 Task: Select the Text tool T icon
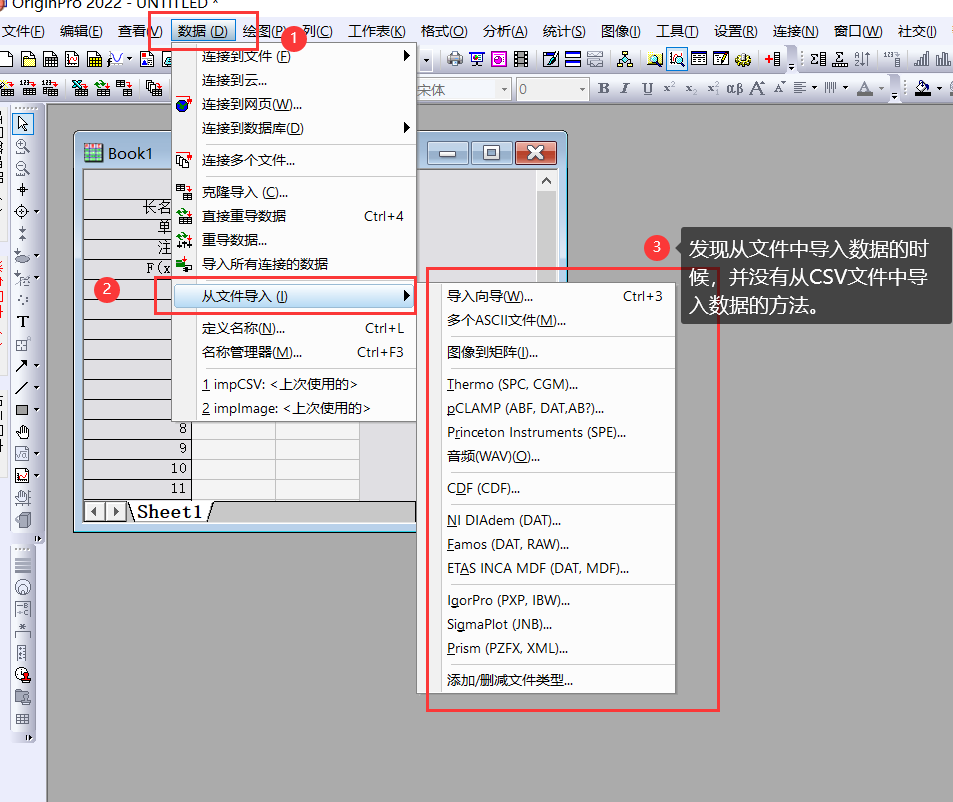point(22,321)
